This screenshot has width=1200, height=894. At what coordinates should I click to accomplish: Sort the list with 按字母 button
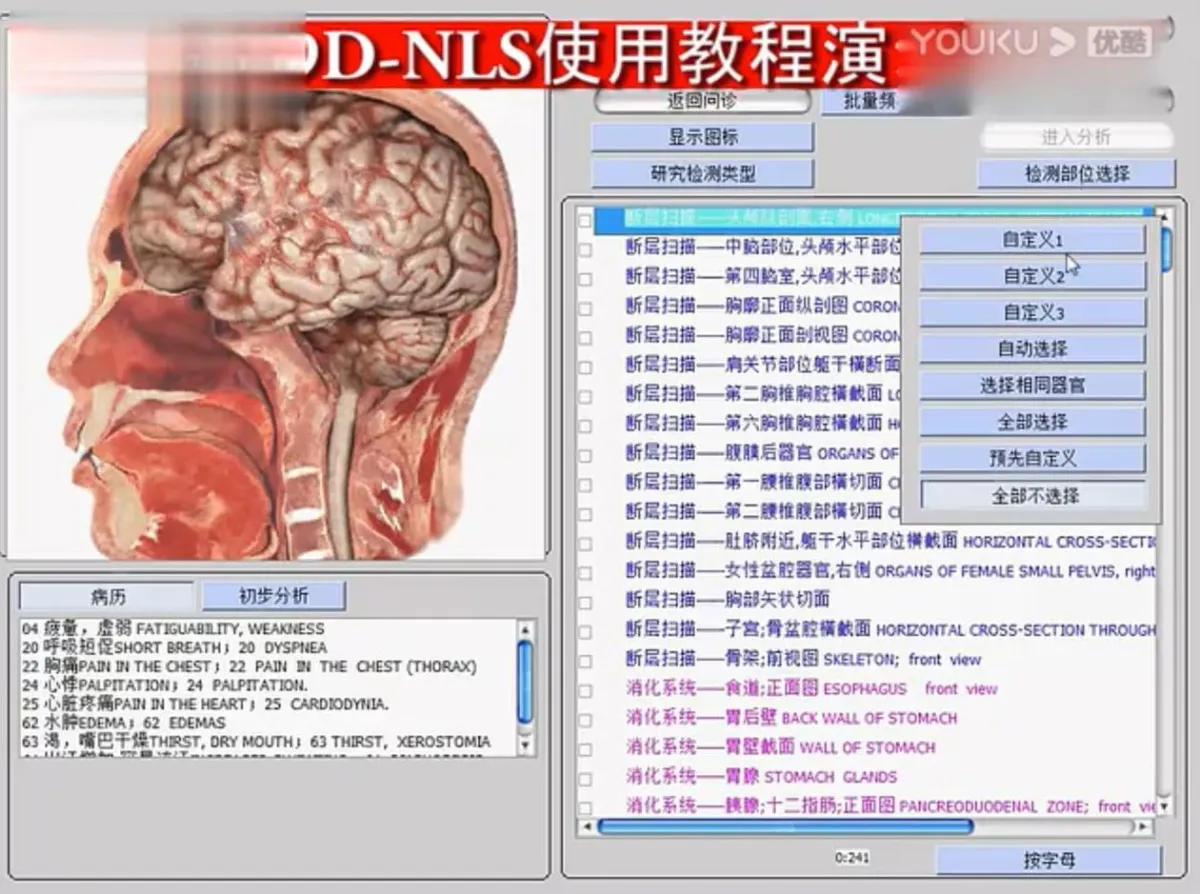coord(1048,860)
